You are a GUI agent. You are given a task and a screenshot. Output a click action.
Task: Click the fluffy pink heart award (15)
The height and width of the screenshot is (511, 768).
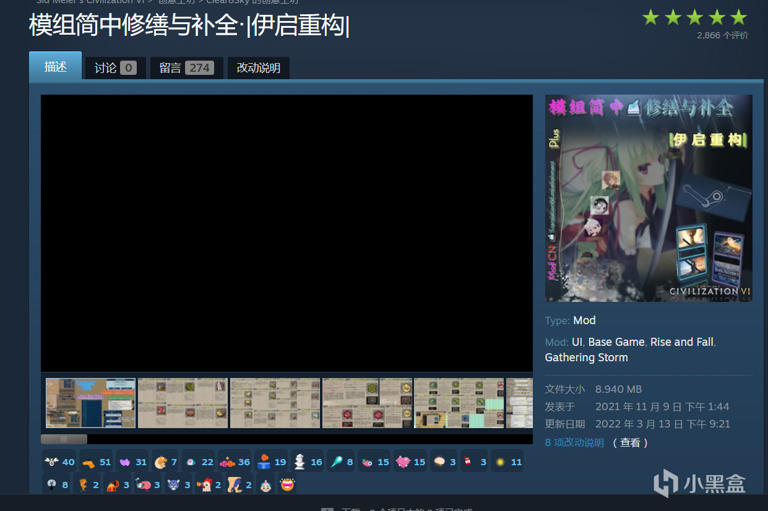coord(410,462)
